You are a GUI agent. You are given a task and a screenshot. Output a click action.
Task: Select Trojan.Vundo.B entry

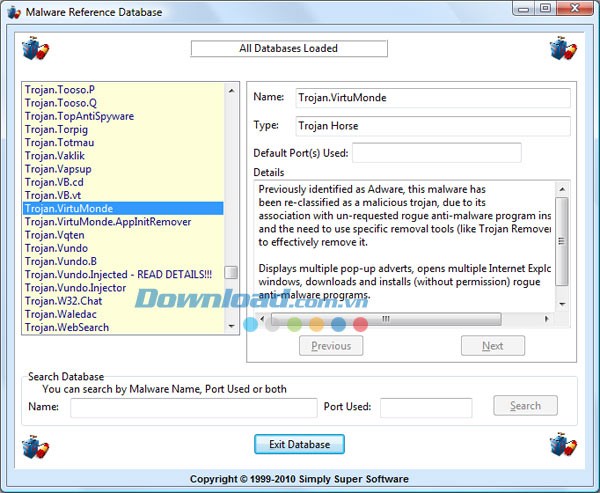click(x=123, y=261)
